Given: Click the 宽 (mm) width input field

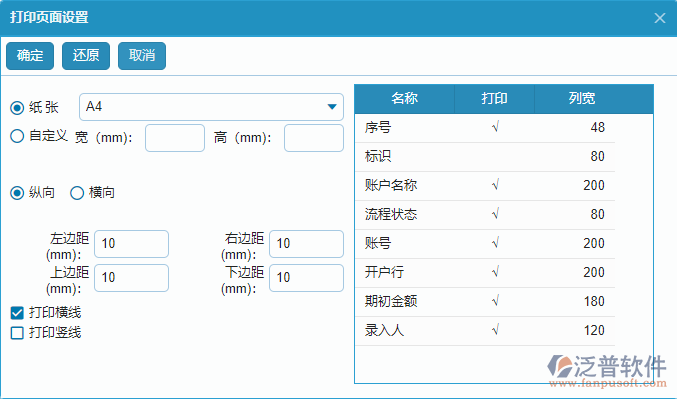Looking at the screenshot, I should point(175,138).
